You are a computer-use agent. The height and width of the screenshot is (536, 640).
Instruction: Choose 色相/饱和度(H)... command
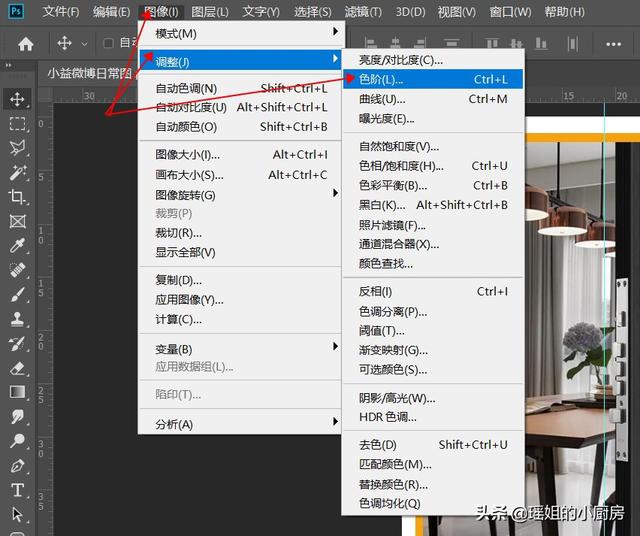(x=433, y=166)
